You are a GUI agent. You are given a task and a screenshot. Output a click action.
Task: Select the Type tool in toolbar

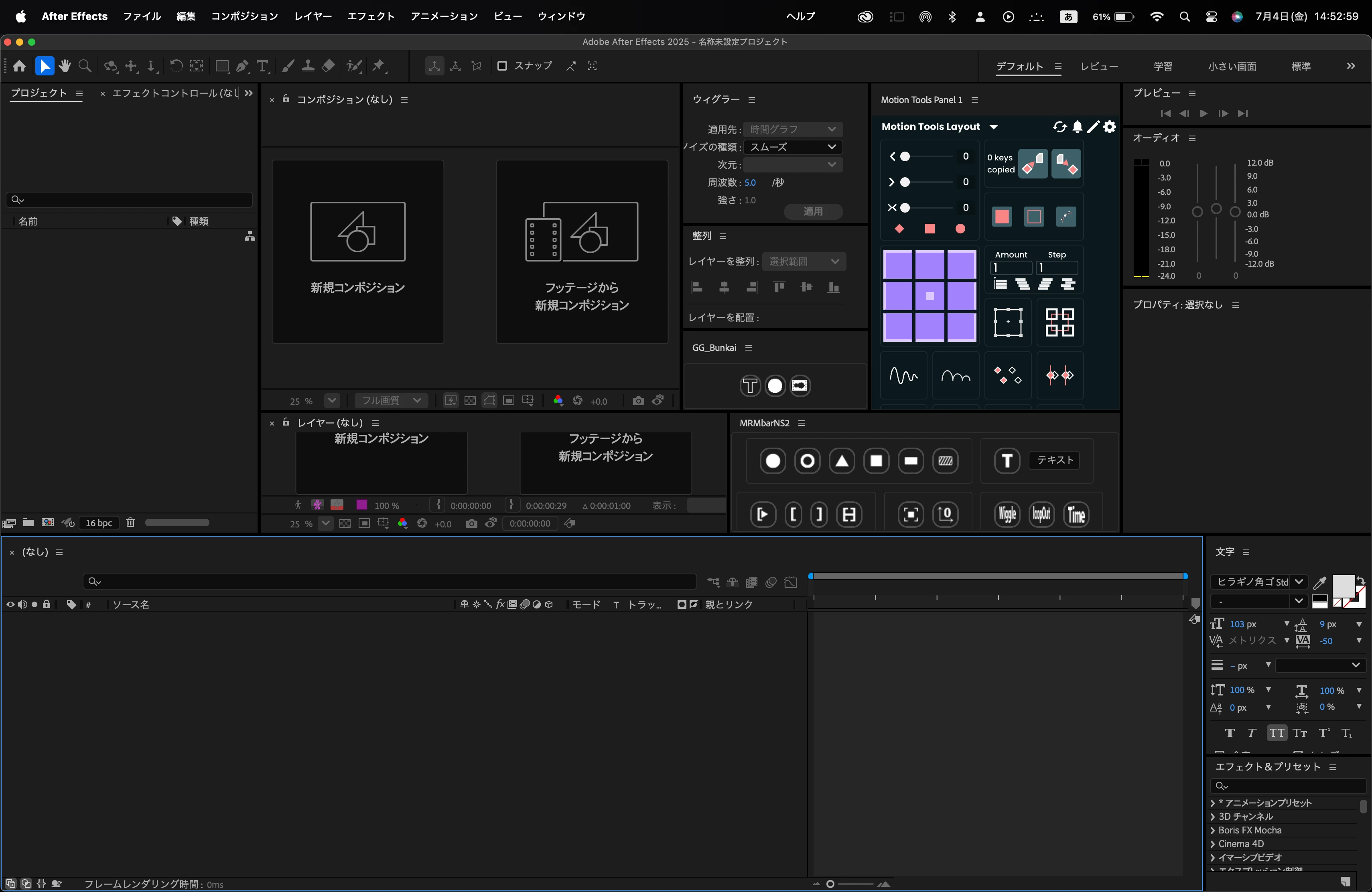262,66
